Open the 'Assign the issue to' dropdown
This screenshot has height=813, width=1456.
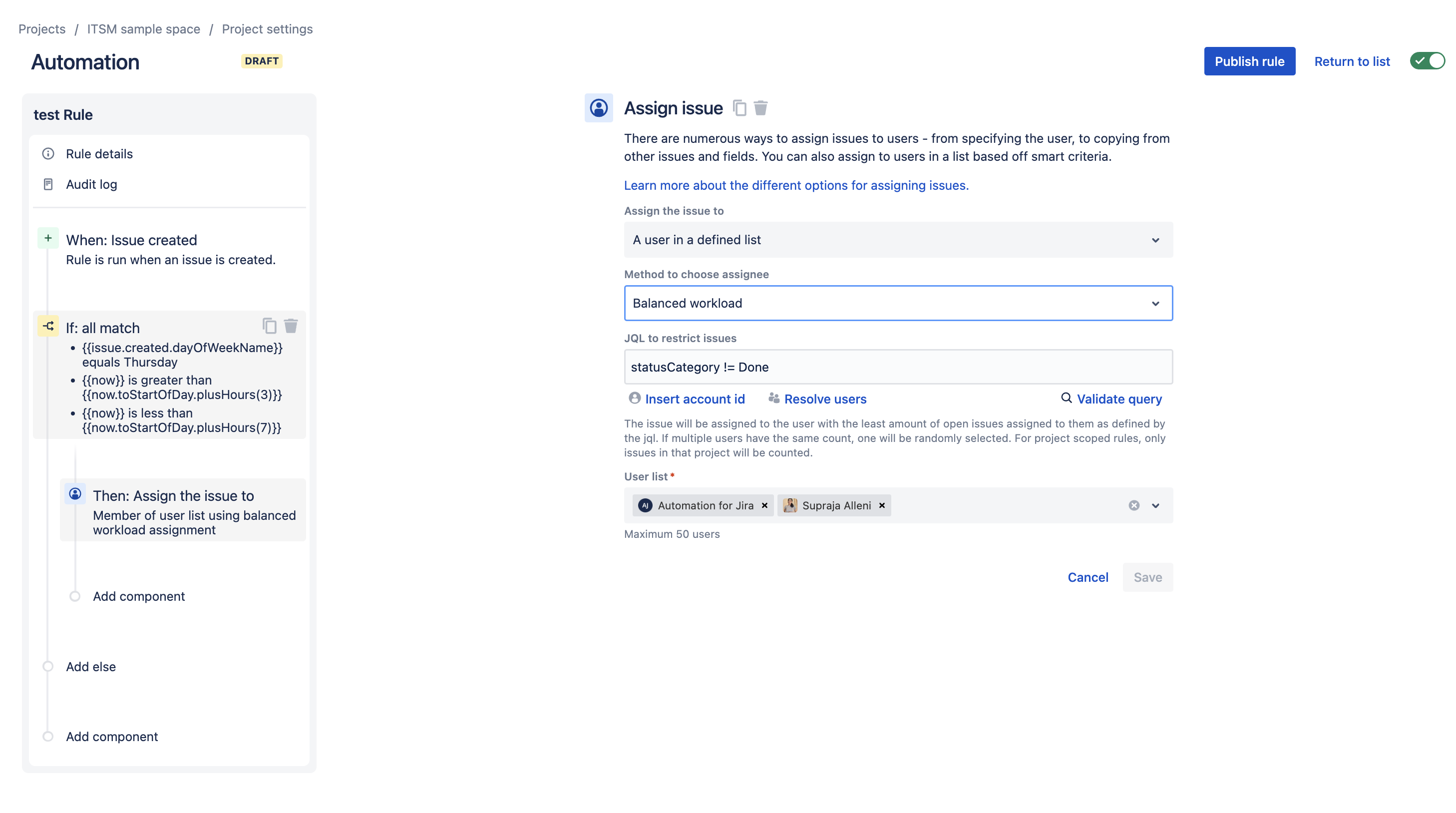[898, 240]
